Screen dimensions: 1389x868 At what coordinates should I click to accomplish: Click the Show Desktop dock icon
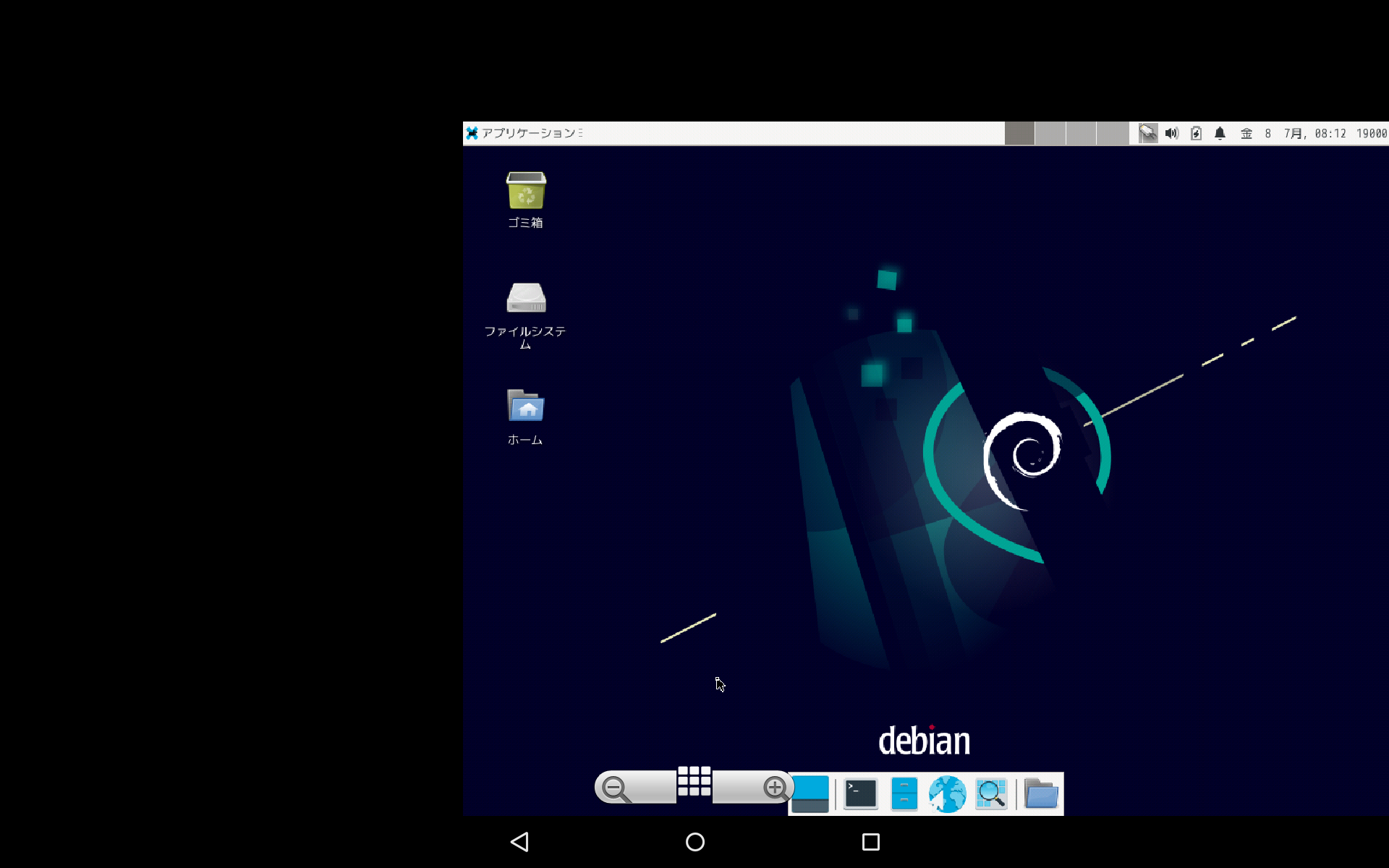[810, 794]
